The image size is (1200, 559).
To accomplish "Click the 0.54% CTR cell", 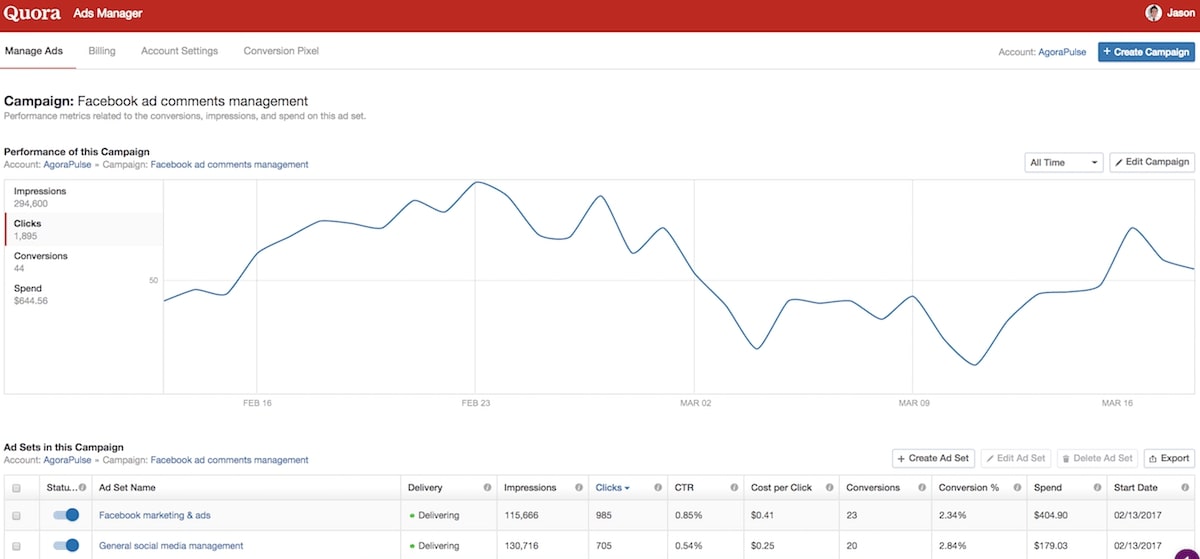I will 688,546.
